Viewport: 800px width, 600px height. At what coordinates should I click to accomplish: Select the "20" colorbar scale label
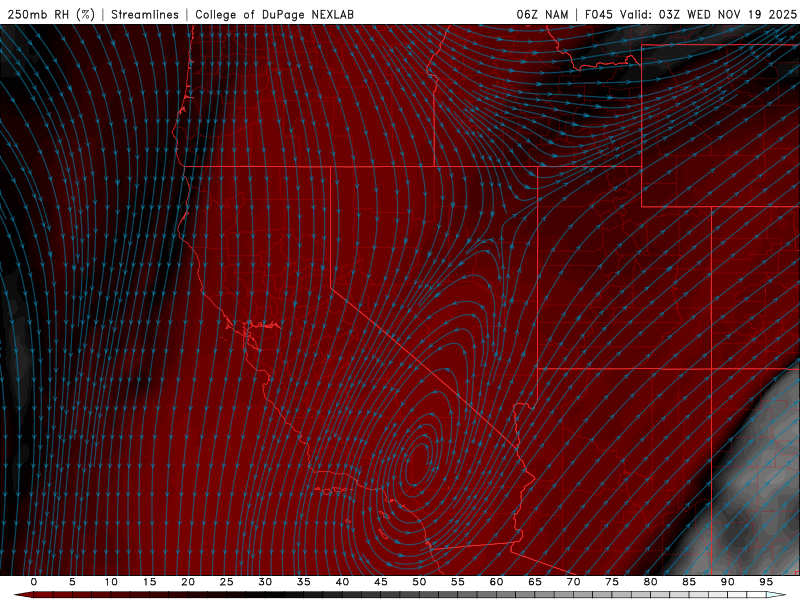188,582
